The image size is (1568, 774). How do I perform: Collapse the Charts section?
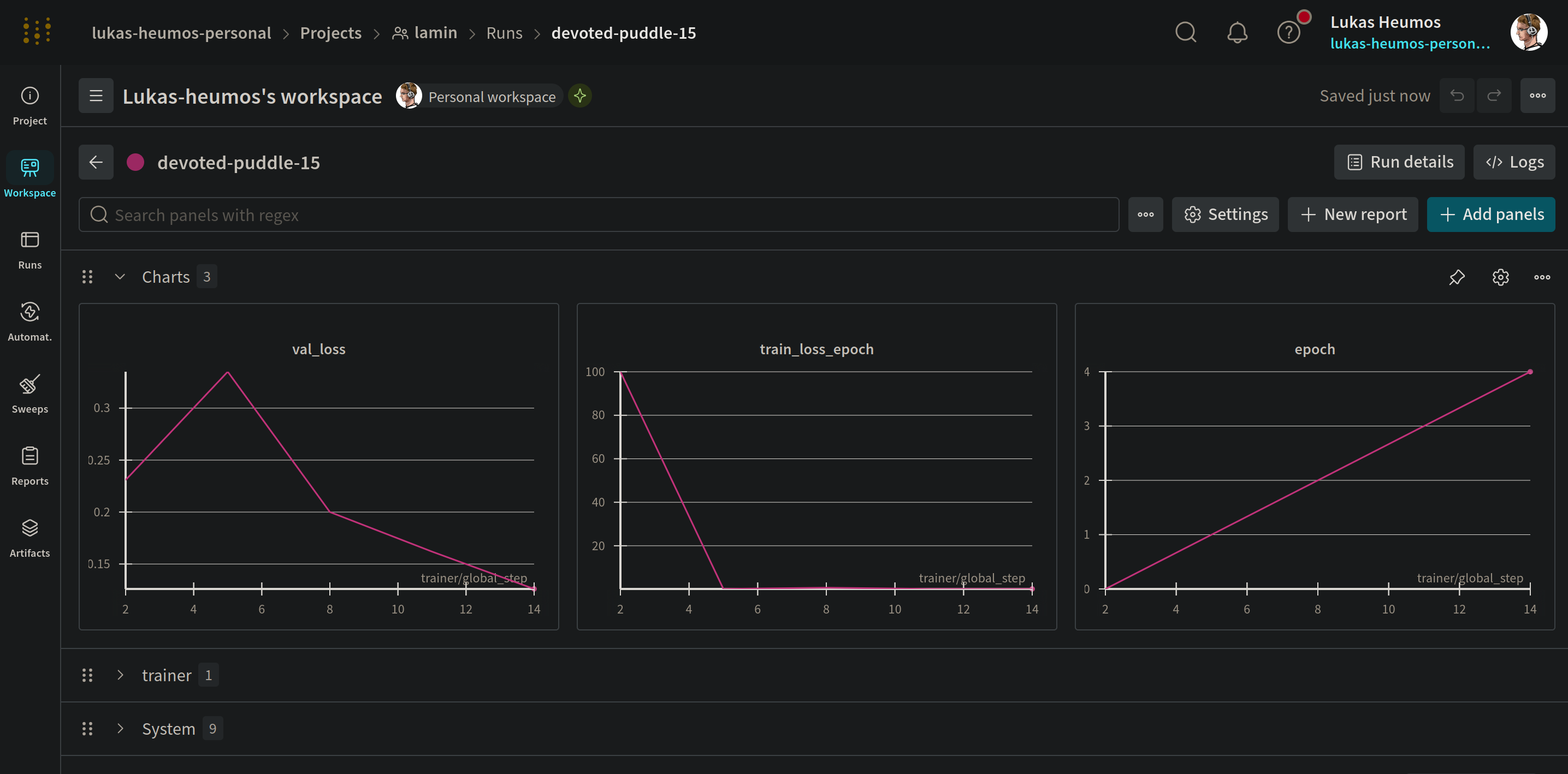pos(120,277)
